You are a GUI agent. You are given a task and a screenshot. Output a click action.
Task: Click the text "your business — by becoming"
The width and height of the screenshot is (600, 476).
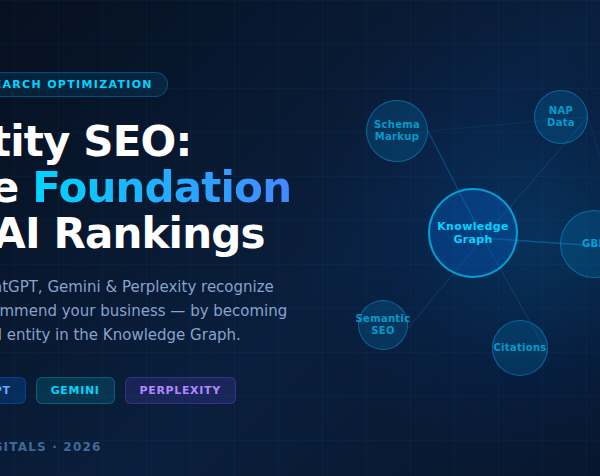(x=174, y=311)
